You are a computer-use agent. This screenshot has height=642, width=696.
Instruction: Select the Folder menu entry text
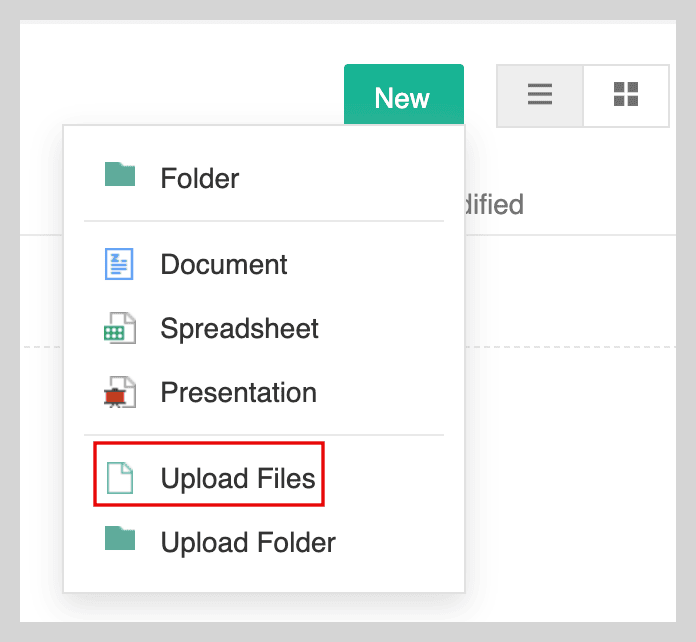pos(200,179)
